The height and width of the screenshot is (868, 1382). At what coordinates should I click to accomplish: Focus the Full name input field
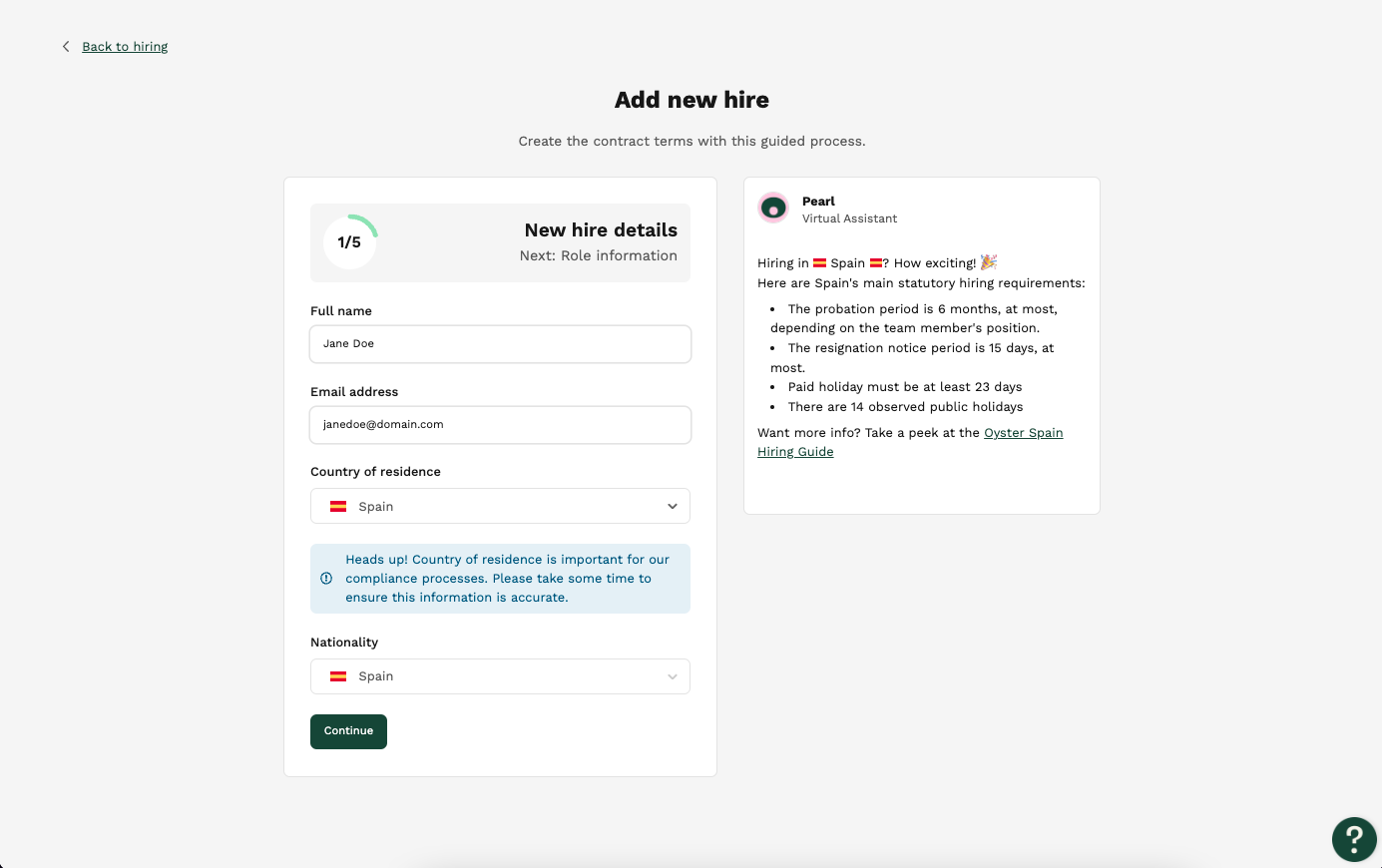500,344
